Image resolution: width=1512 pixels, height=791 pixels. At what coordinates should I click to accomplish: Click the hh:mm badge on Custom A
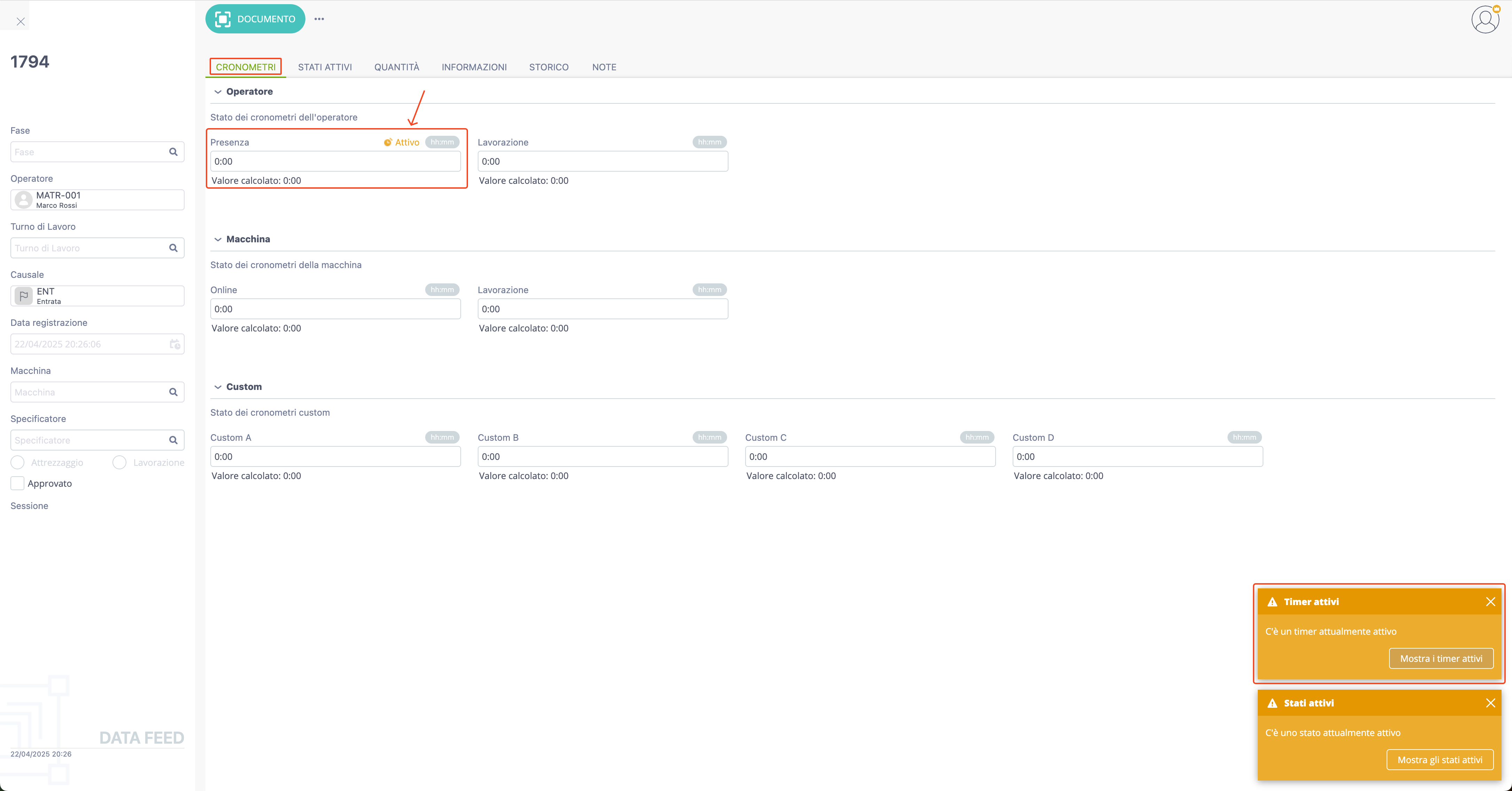443,438
